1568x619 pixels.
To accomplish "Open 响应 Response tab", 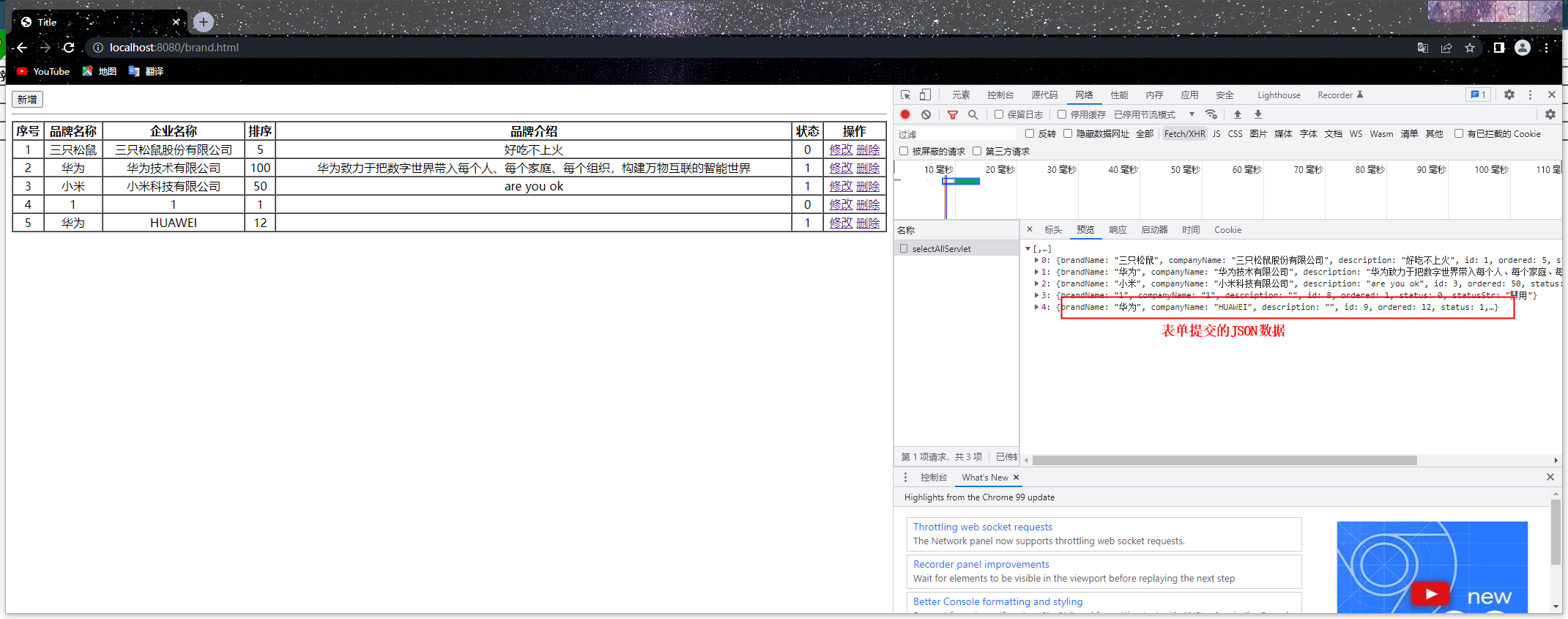I will (x=1118, y=229).
